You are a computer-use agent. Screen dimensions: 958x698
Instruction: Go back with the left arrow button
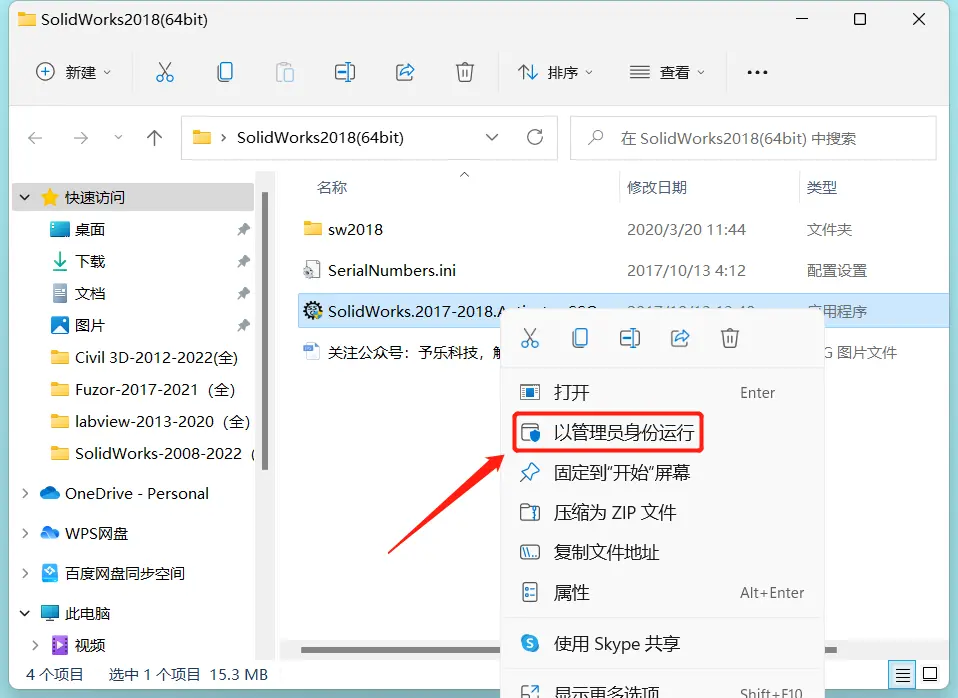click(x=35, y=138)
